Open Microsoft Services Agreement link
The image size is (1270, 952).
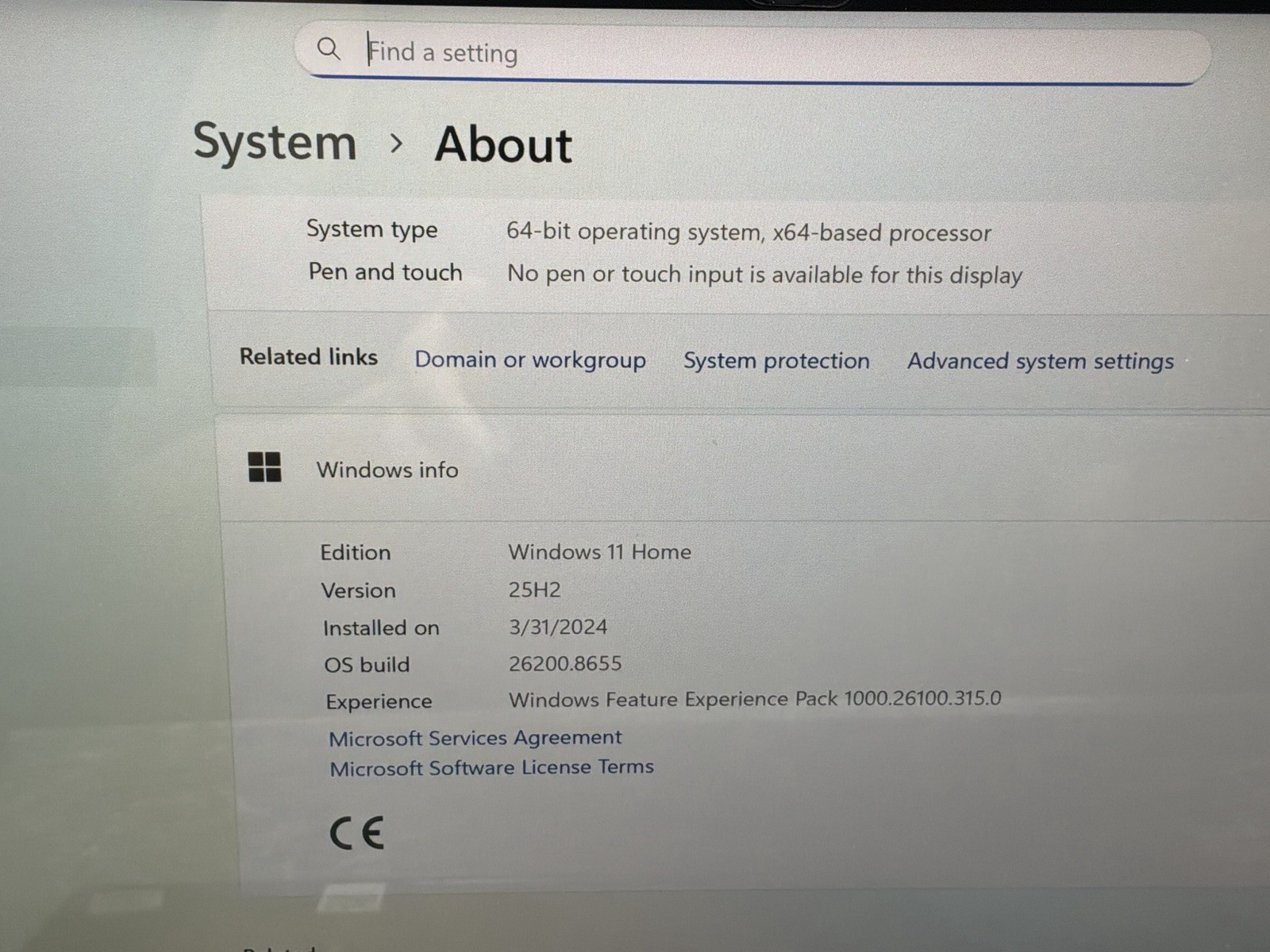(475, 738)
